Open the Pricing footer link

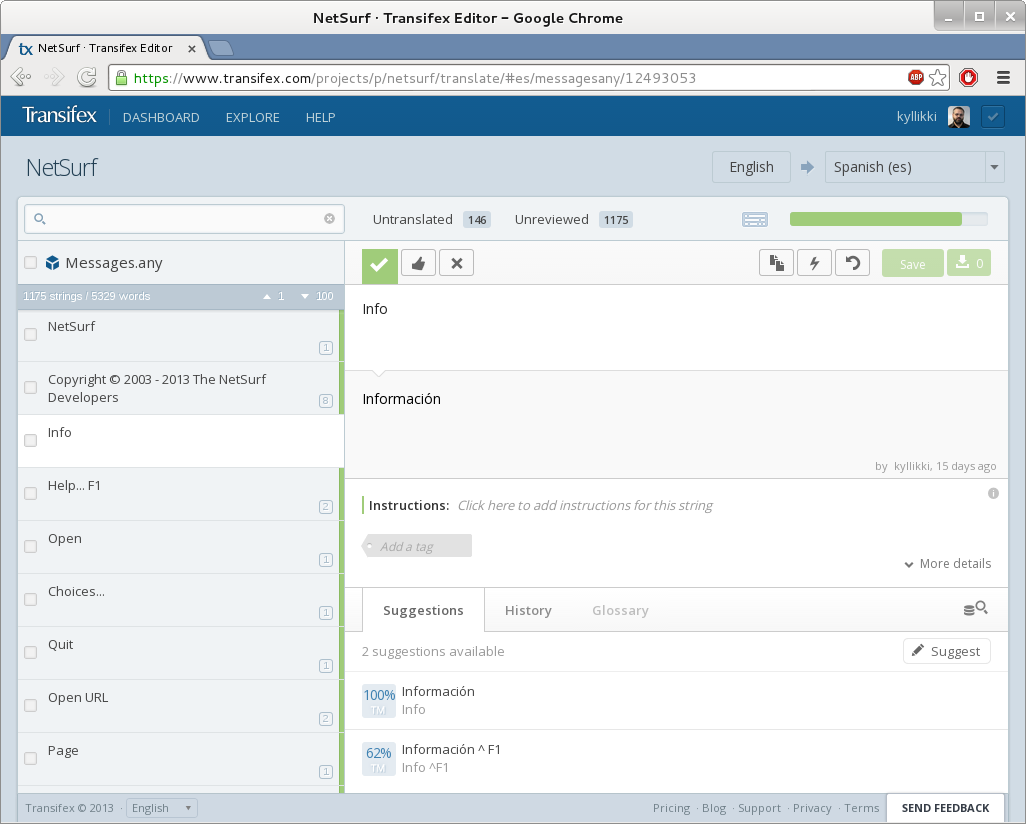point(671,808)
